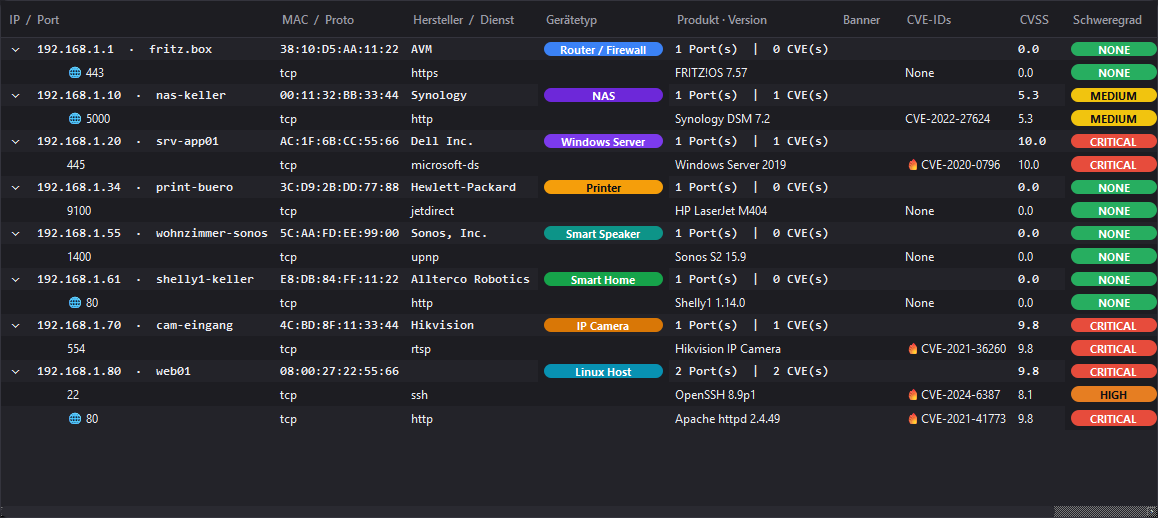
Task: Collapse the 192.168.1.10 nas-keller row
Action: (x=16, y=95)
